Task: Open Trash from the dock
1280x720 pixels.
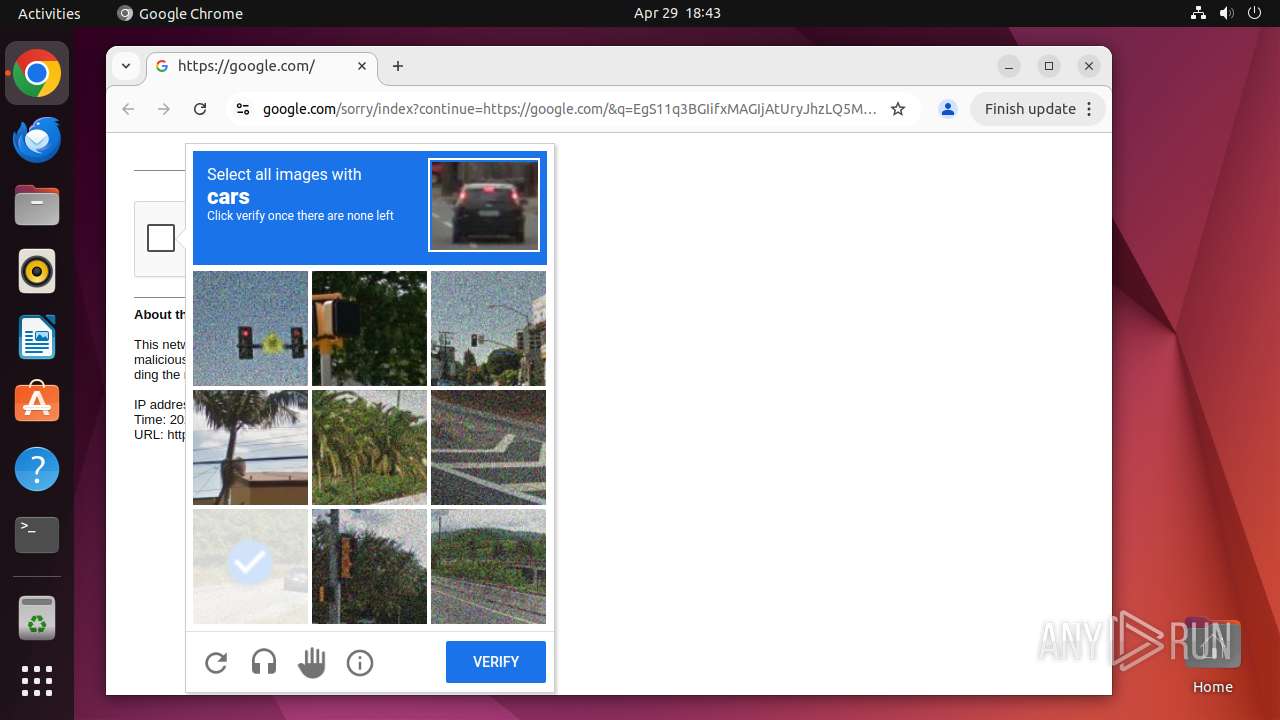Action: 37,619
